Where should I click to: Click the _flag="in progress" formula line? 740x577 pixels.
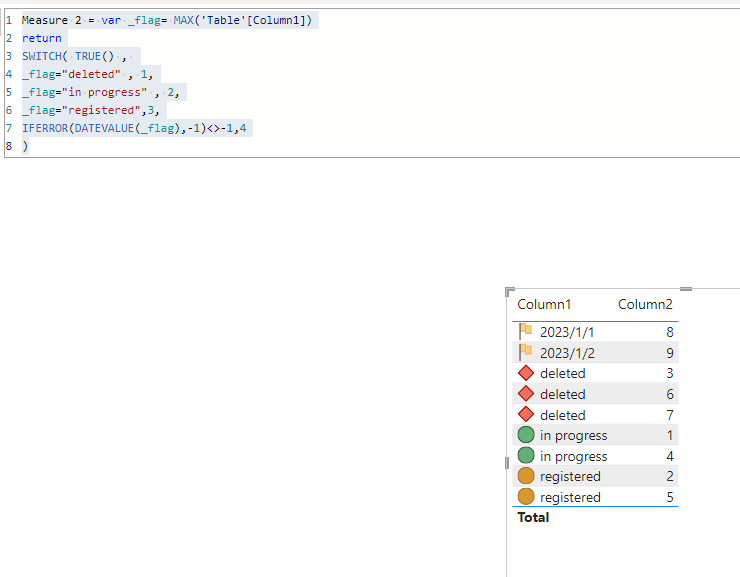[101, 92]
